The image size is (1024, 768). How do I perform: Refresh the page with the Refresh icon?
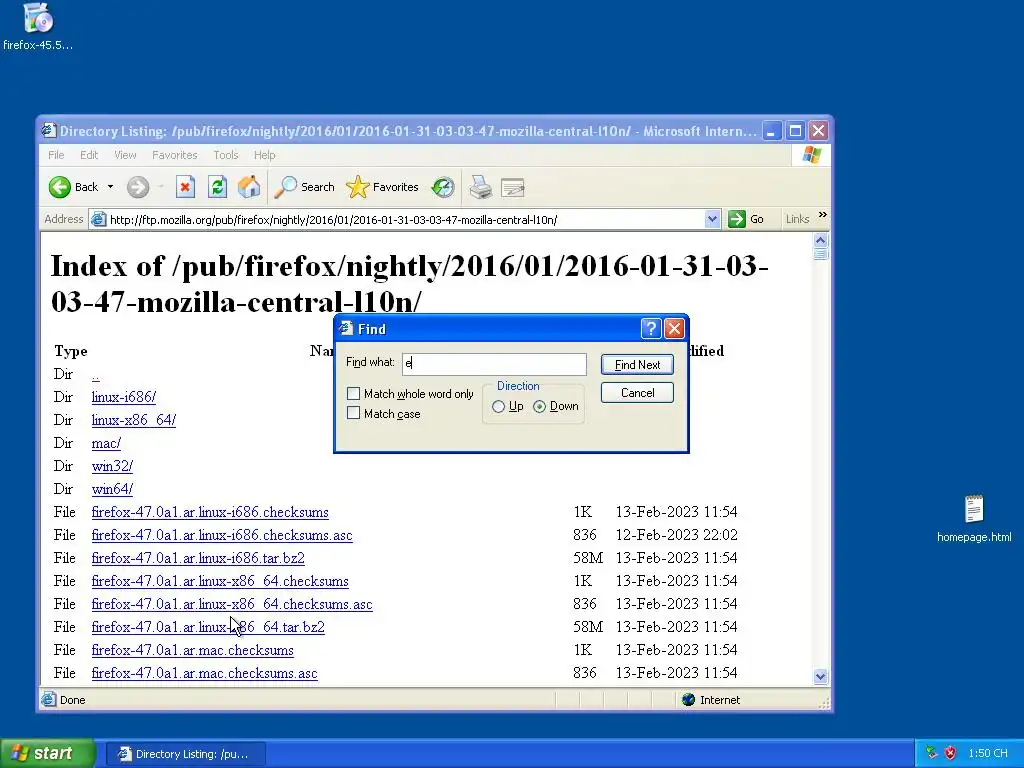tap(217, 187)
